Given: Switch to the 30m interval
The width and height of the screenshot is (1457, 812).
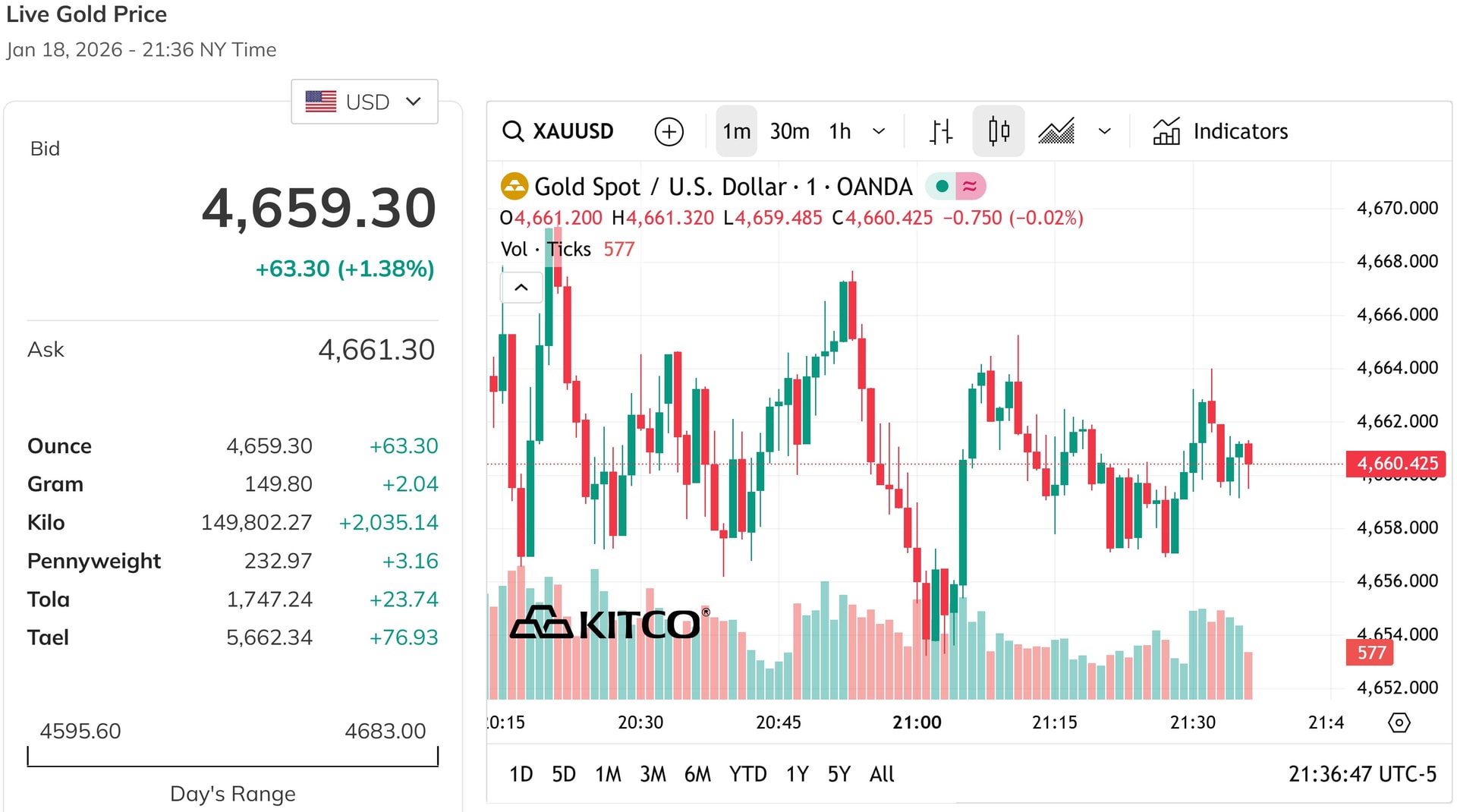Looking at the screenshot, I should [789, 131].
